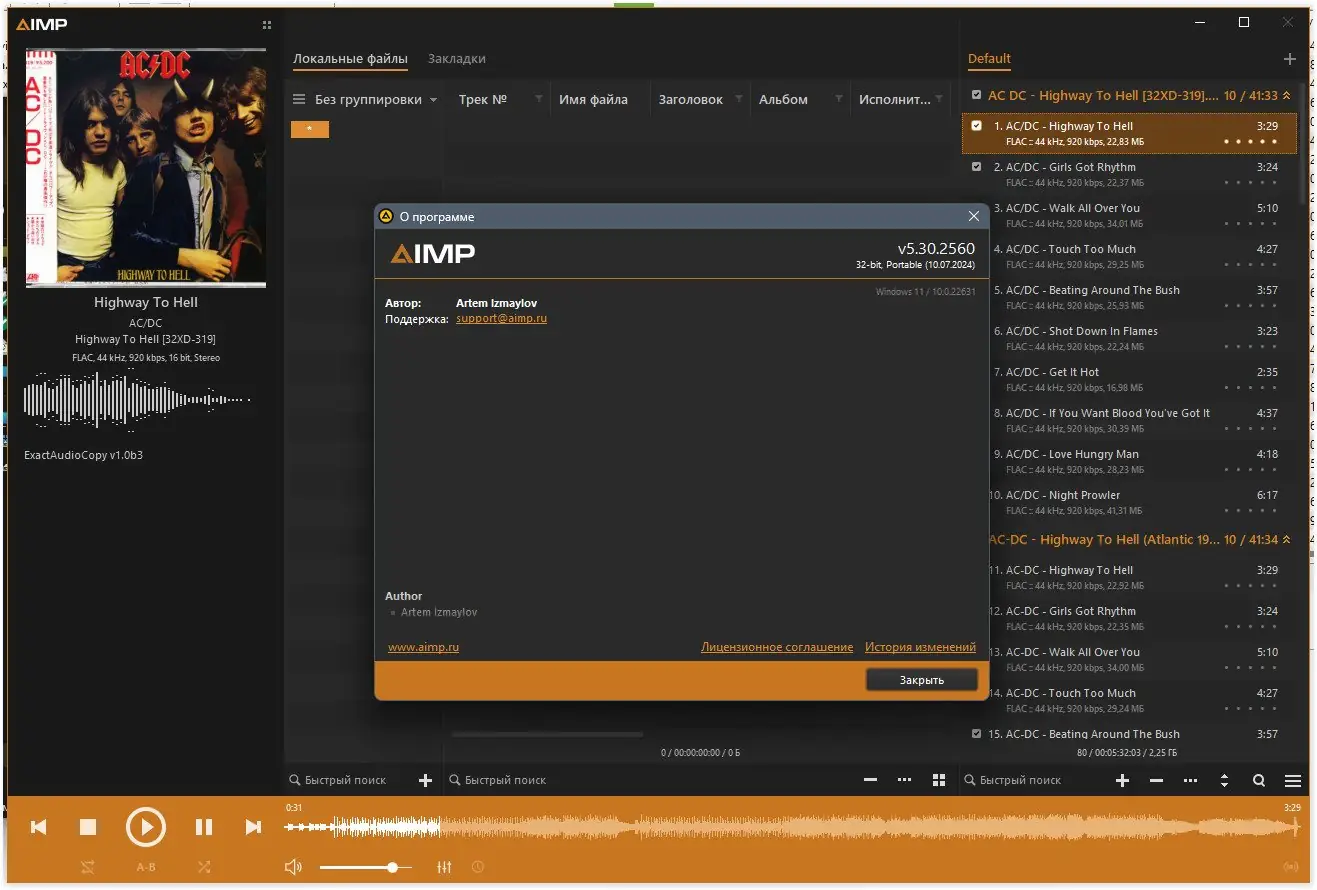The height and width of the screenshot is (890, 1317).
Task: Open the file list more options dots
Action: 905,780
